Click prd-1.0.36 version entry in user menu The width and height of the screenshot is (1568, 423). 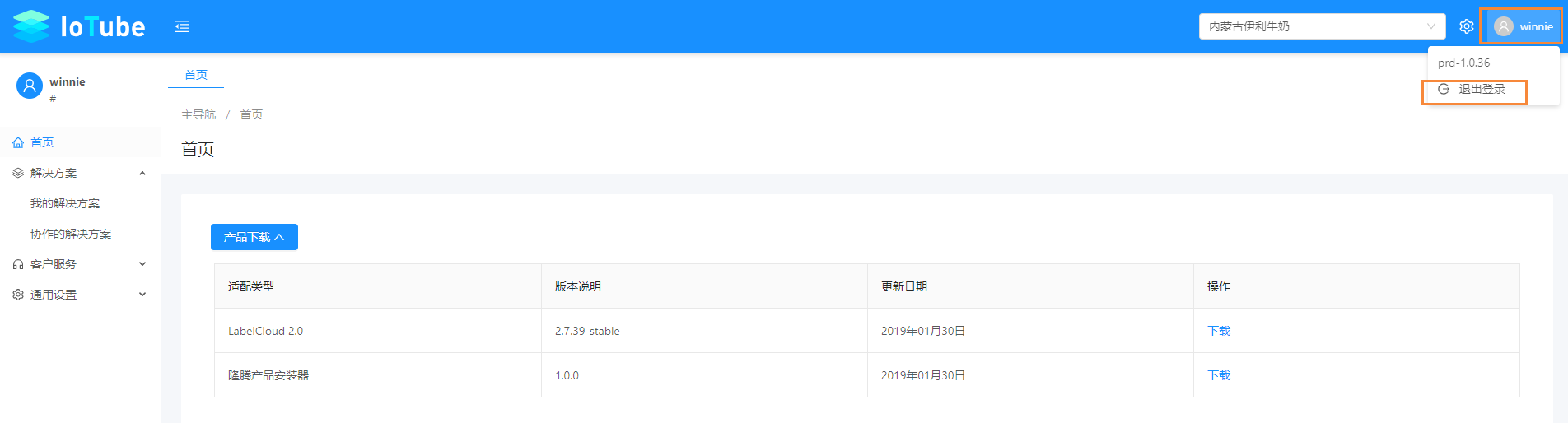click(1464, 63)
